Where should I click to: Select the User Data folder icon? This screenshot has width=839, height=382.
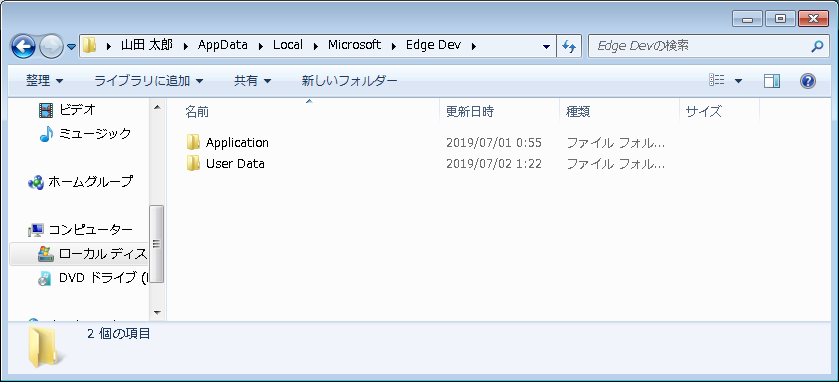pyautogui.click(x=193, y=163)
